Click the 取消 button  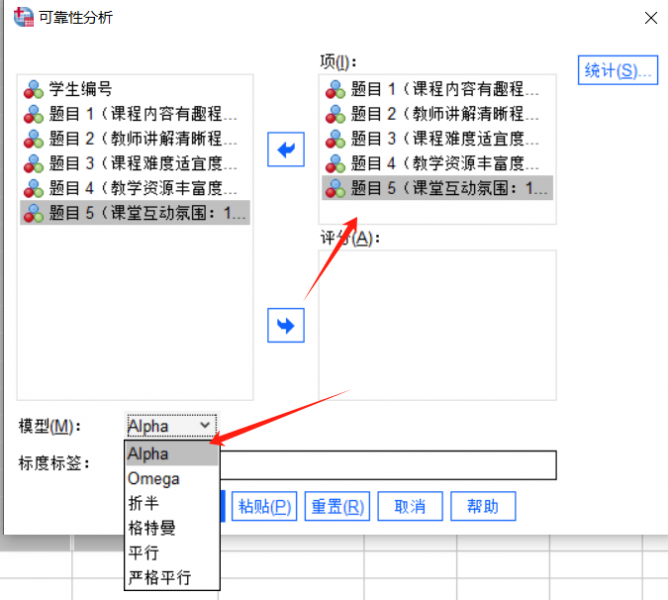tap(410, 506)
